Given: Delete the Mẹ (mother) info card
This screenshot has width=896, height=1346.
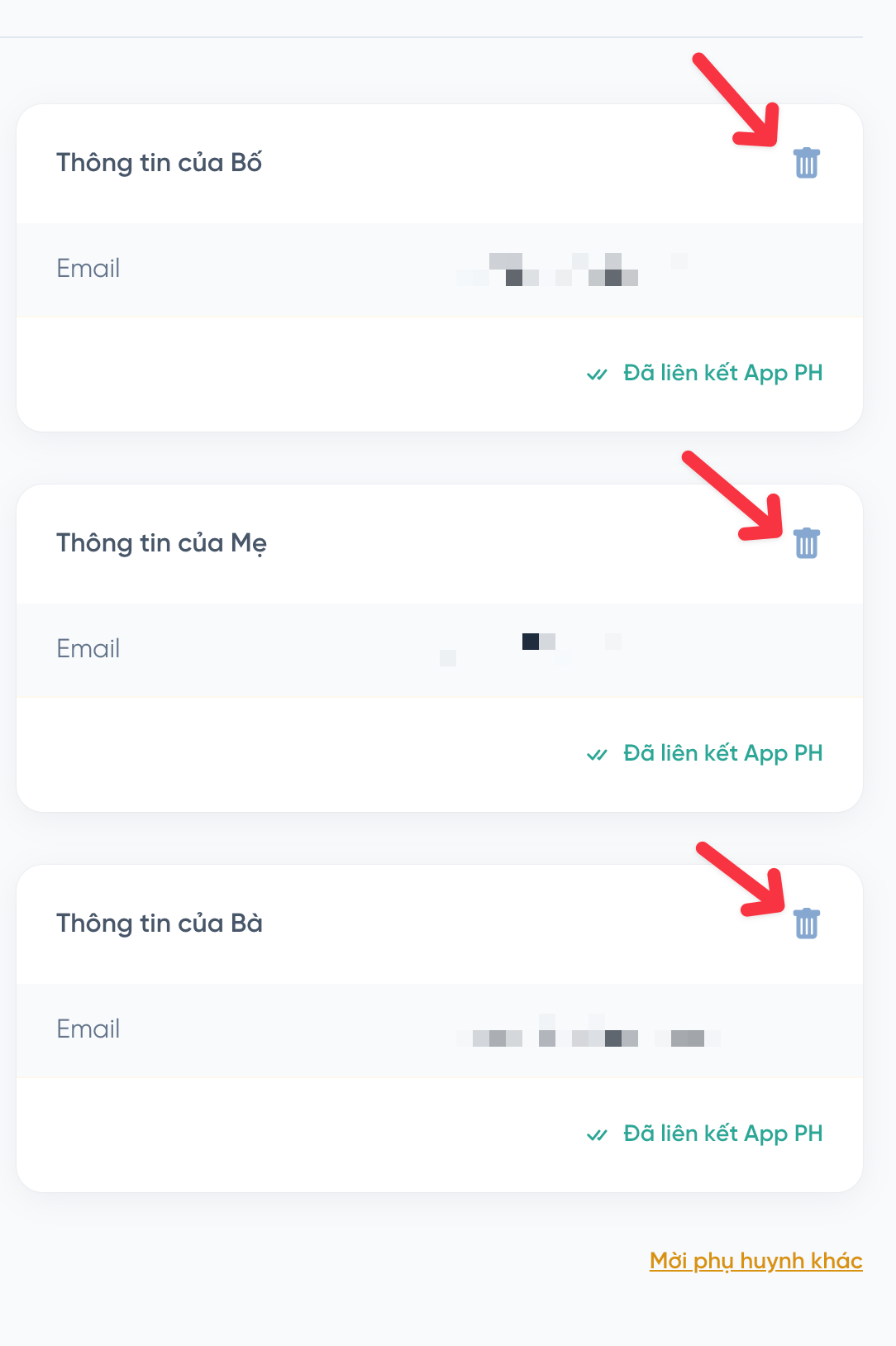Looking at the screenshot, I should (806, 543).
